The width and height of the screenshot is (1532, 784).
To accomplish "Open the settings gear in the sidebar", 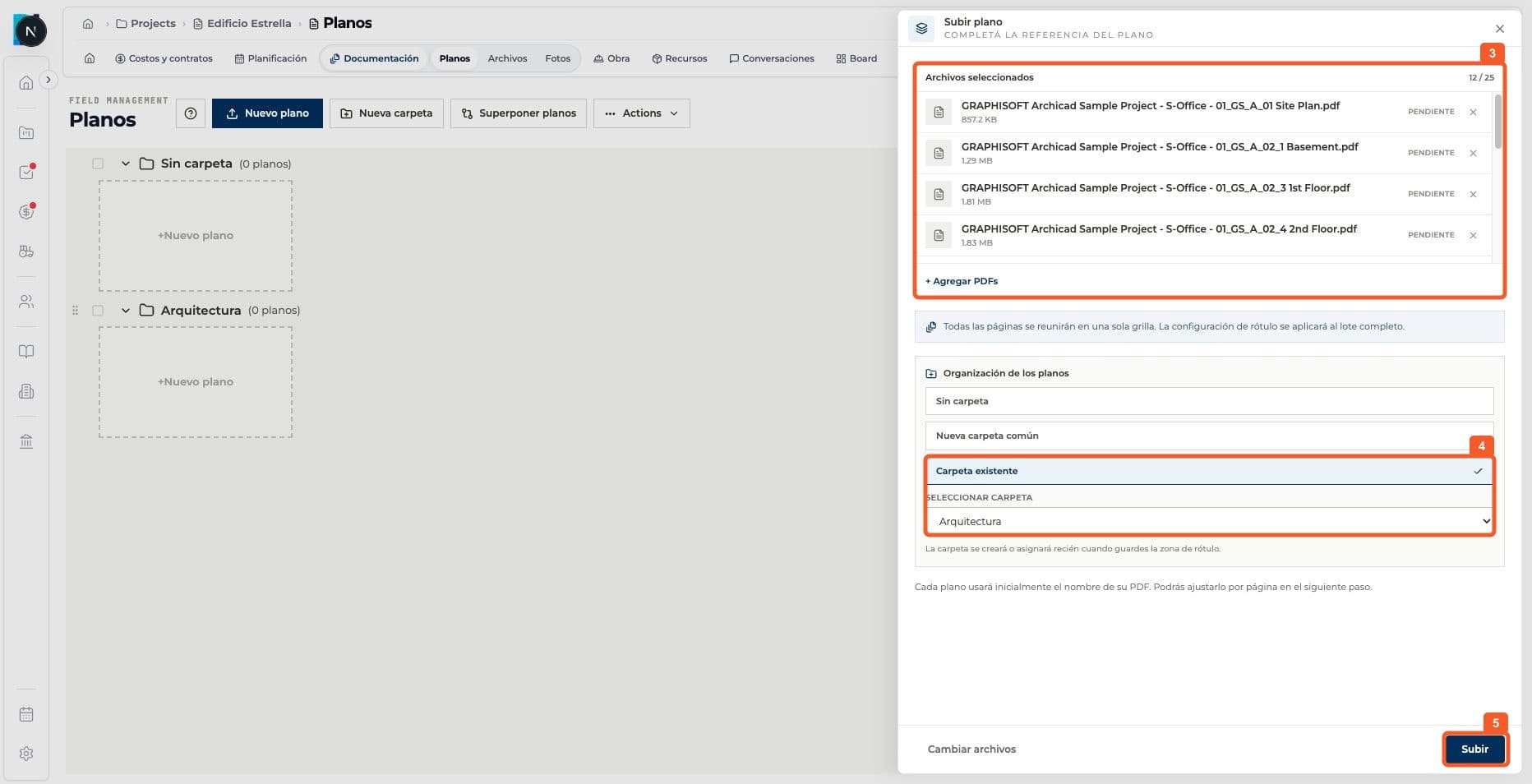I will pyautogui.click(x=26, y=754).
